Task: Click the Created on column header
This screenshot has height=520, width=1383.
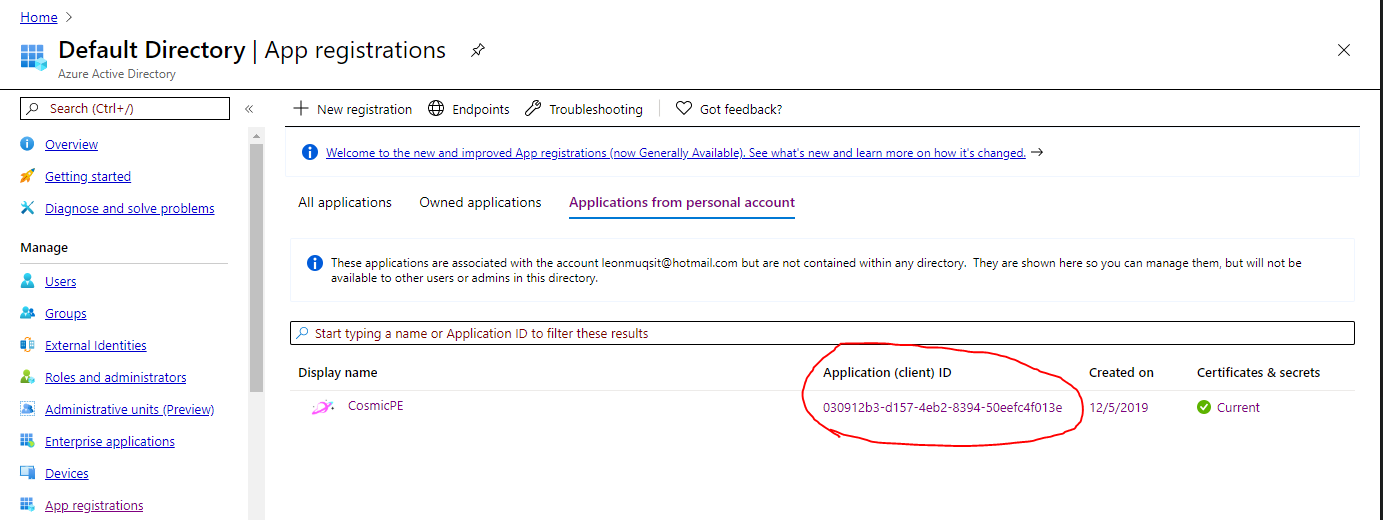Action: [x=1121, y=372]
